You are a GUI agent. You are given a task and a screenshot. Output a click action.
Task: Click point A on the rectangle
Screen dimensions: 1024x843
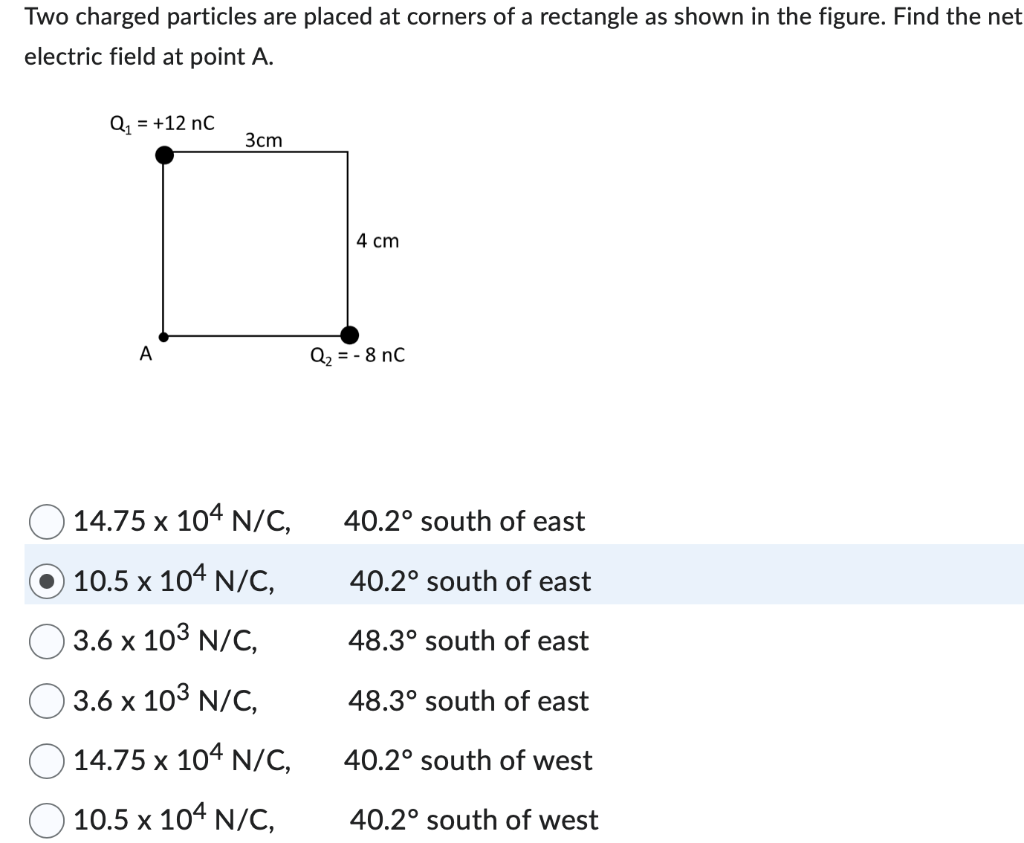pyautogui.click(x=162, y=335)
